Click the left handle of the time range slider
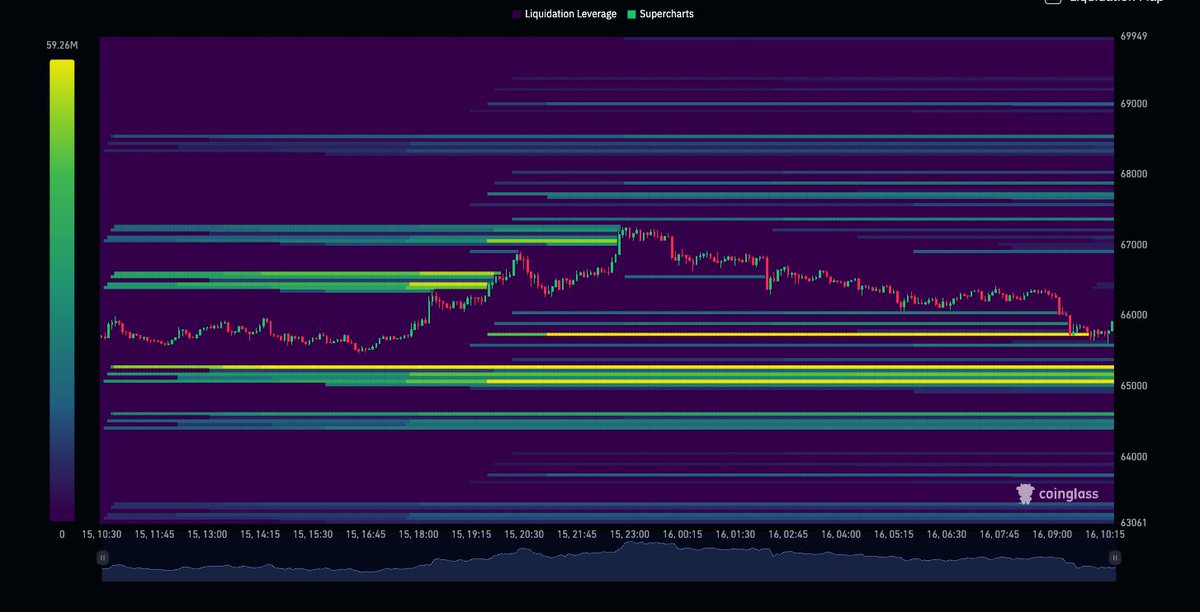 pyautogui.click(x=102, y=557)
